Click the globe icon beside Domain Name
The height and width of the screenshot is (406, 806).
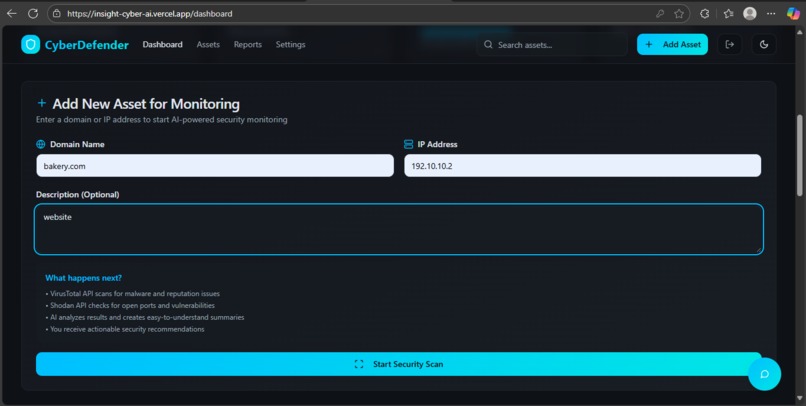(41, 144)
